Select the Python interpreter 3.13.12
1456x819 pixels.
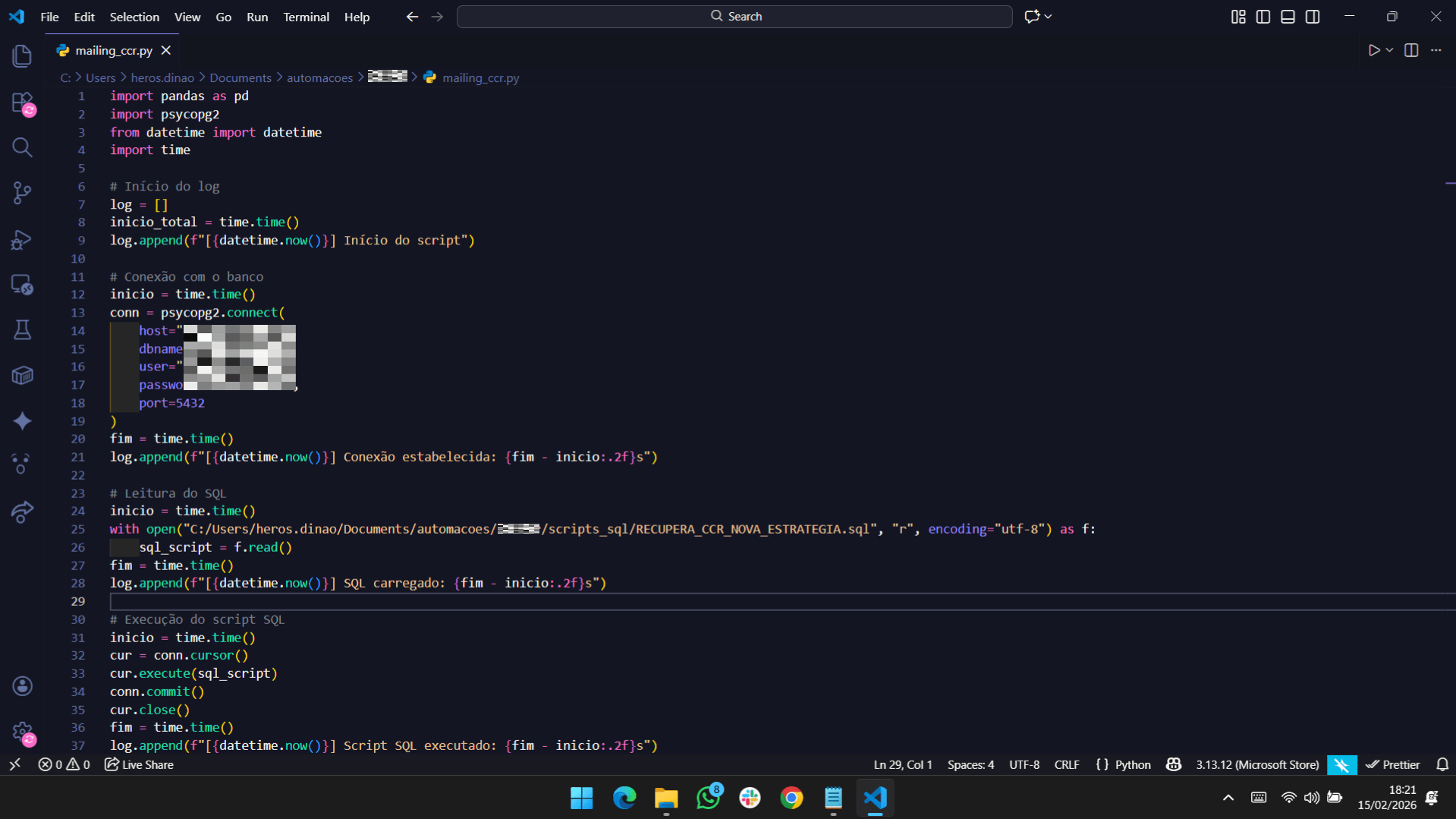[1257, 765]
